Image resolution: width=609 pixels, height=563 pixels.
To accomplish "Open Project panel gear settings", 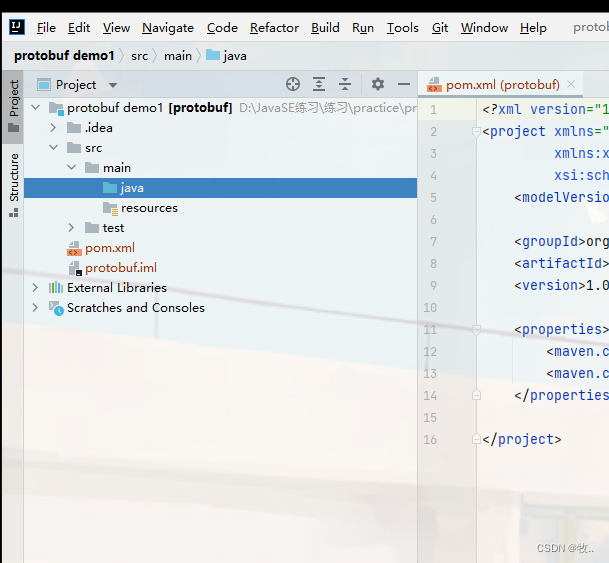I will pyautogui.click(x=378, y=84).
